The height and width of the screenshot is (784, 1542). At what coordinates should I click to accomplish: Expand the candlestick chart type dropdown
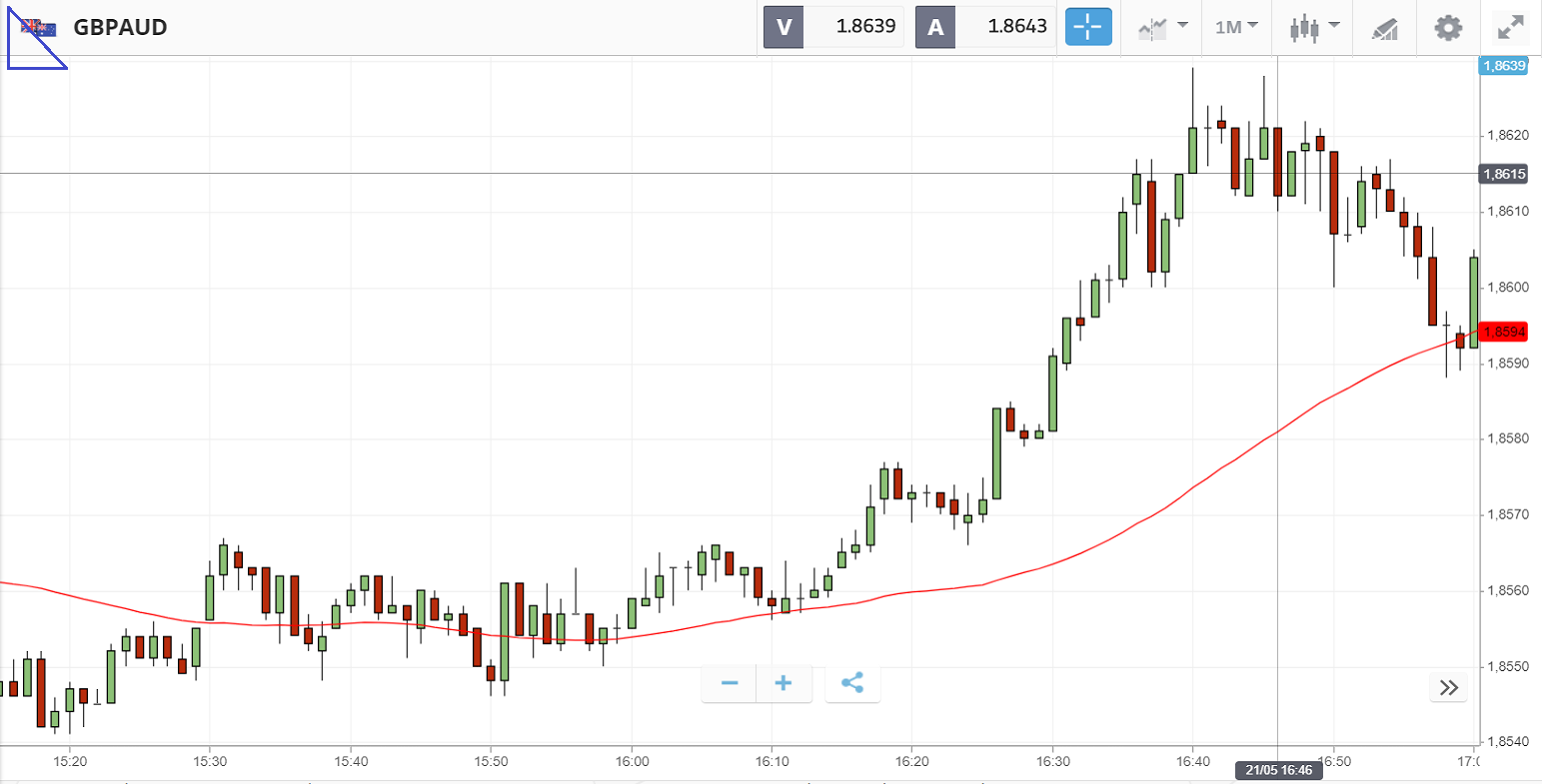[1313, 27]
